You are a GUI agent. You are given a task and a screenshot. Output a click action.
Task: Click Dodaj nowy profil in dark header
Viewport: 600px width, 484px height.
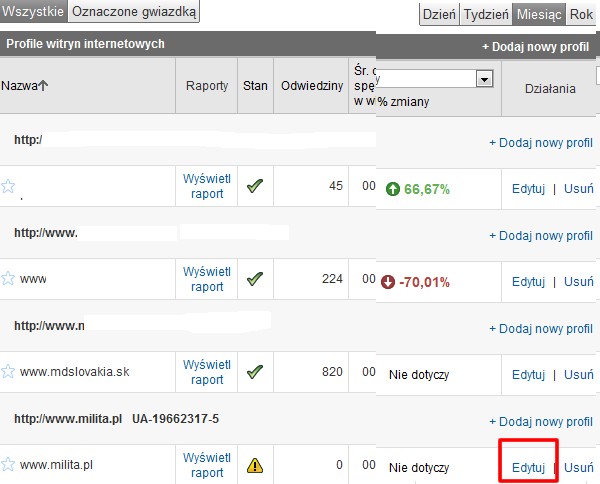click(x=535, y=47)
